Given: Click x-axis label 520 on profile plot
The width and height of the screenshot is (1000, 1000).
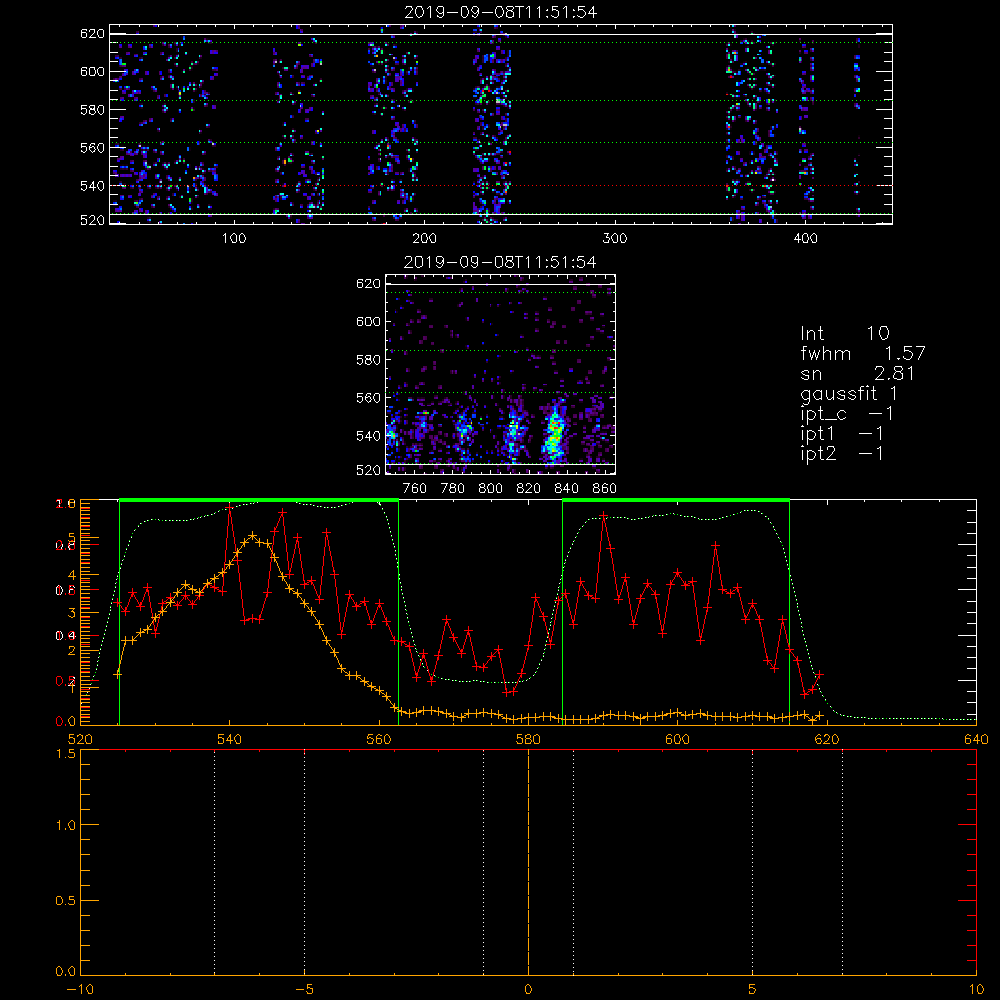Looking at the screenshot, I should click(x=80, y=739).
